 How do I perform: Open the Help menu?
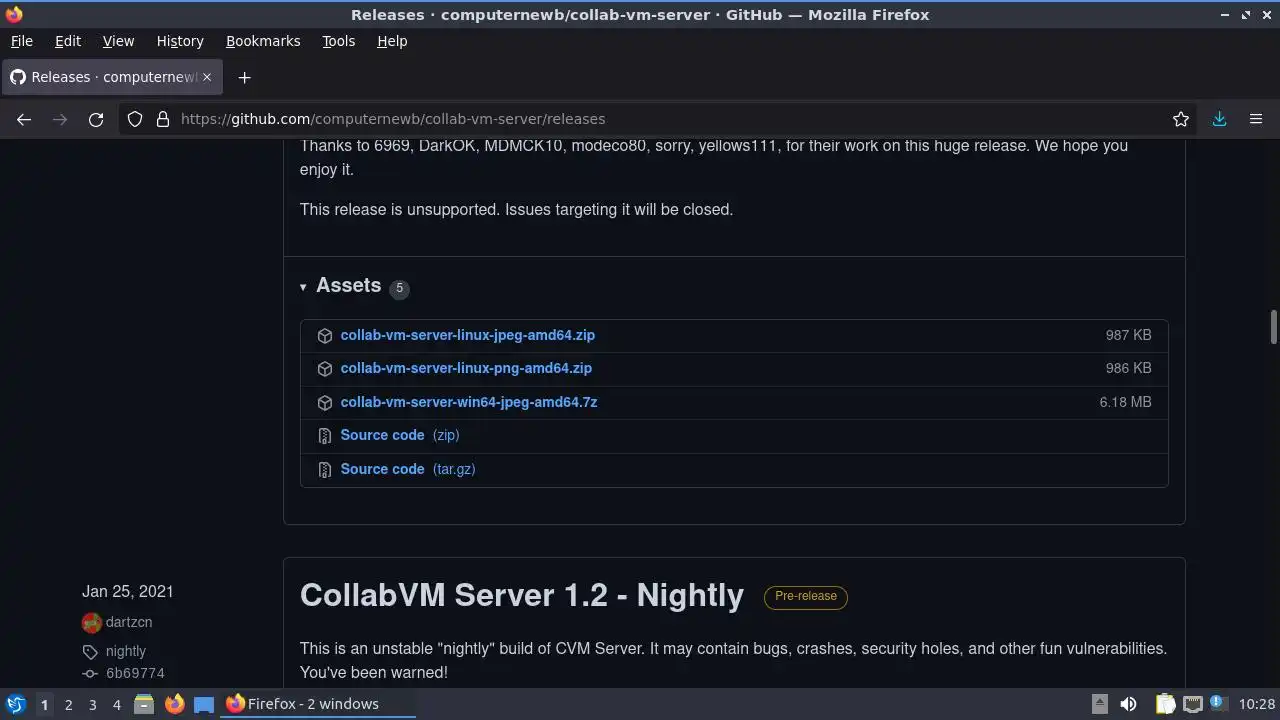(x=392, y=41)
